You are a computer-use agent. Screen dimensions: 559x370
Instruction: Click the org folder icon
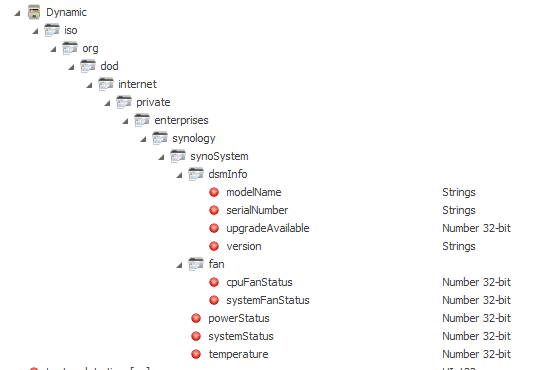click(70, 48)
